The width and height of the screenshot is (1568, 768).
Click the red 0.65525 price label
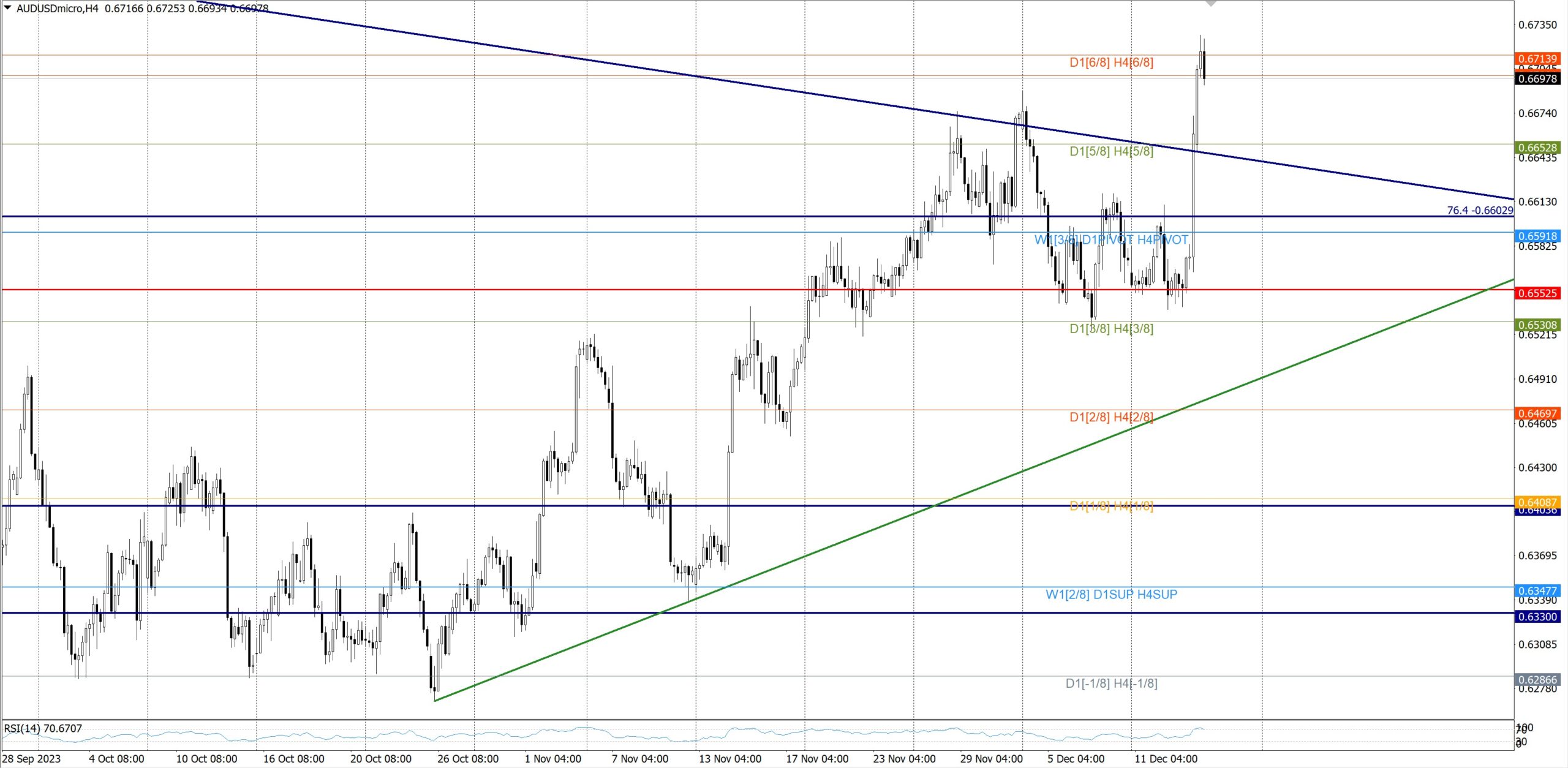pos(1537,293)
